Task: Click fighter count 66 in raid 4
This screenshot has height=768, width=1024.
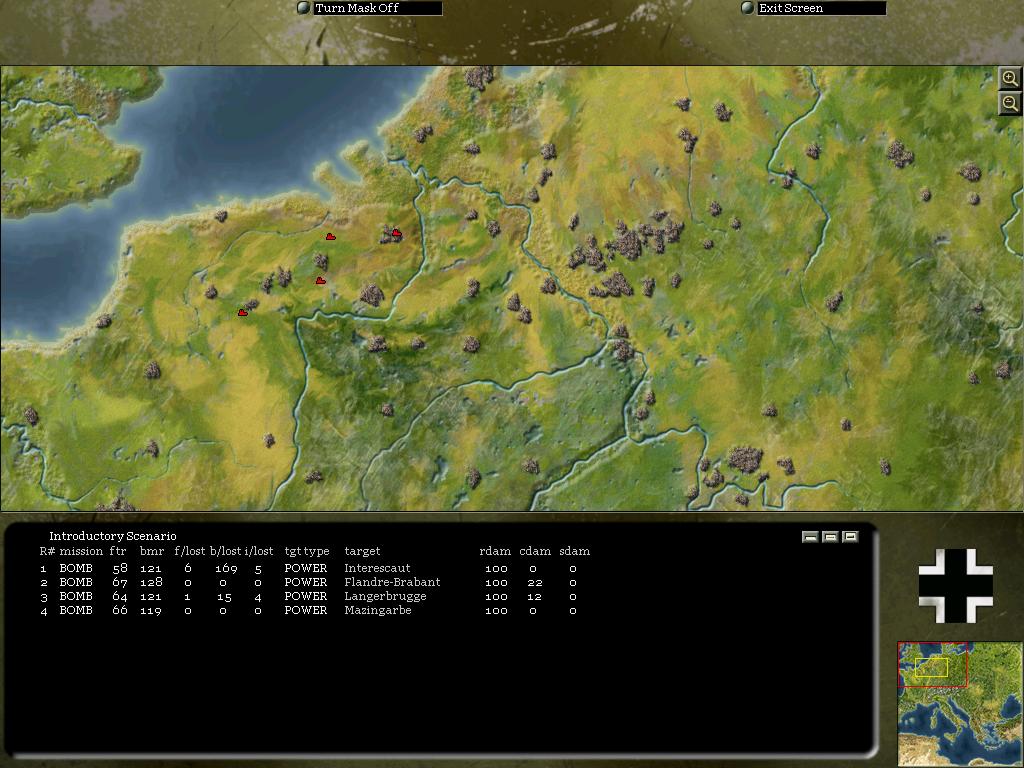Action: (120, 610)
